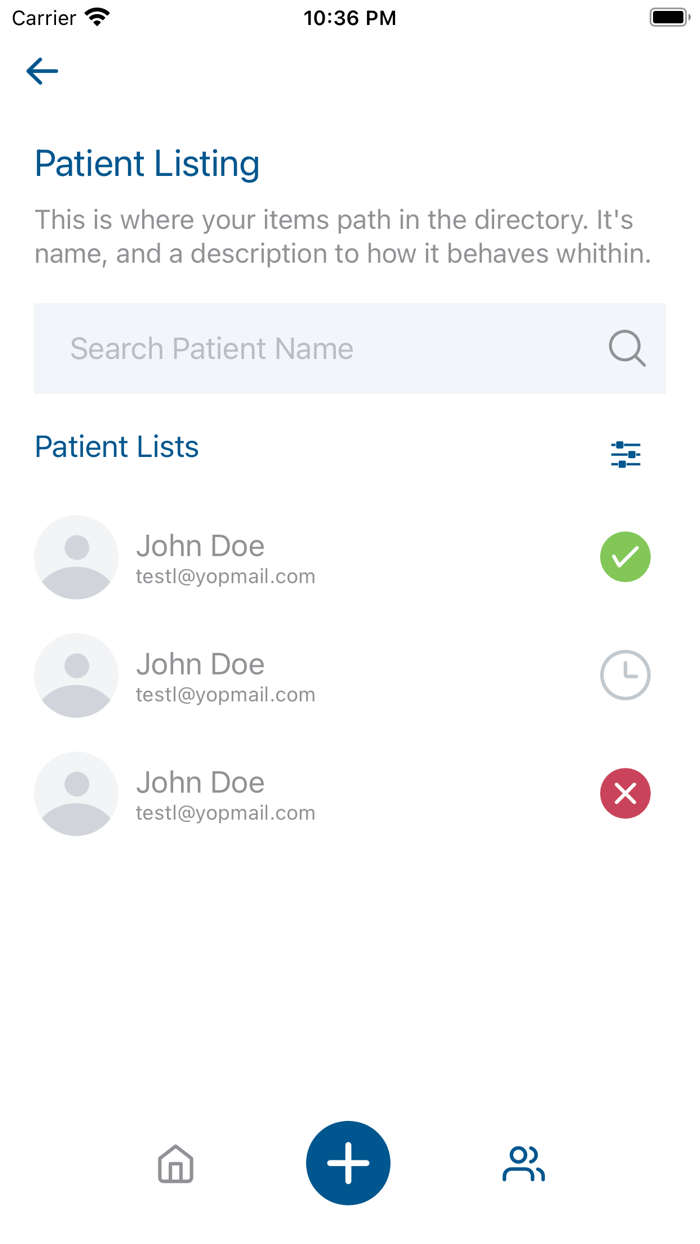Select the John Doe name in the first row
700x1244 pixels.
[200, 546]
